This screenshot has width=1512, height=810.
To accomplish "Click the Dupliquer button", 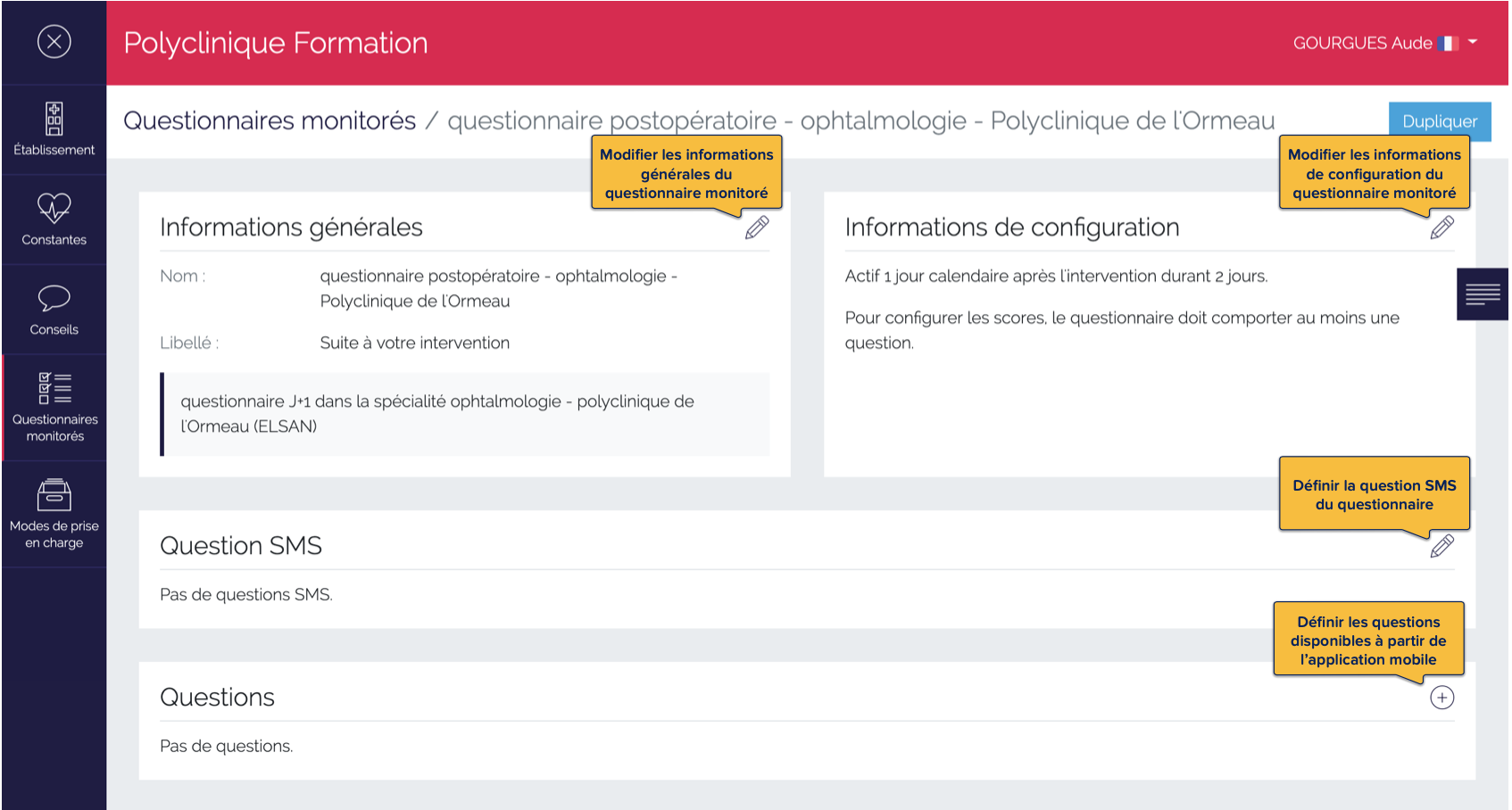I will [1440, 120].
